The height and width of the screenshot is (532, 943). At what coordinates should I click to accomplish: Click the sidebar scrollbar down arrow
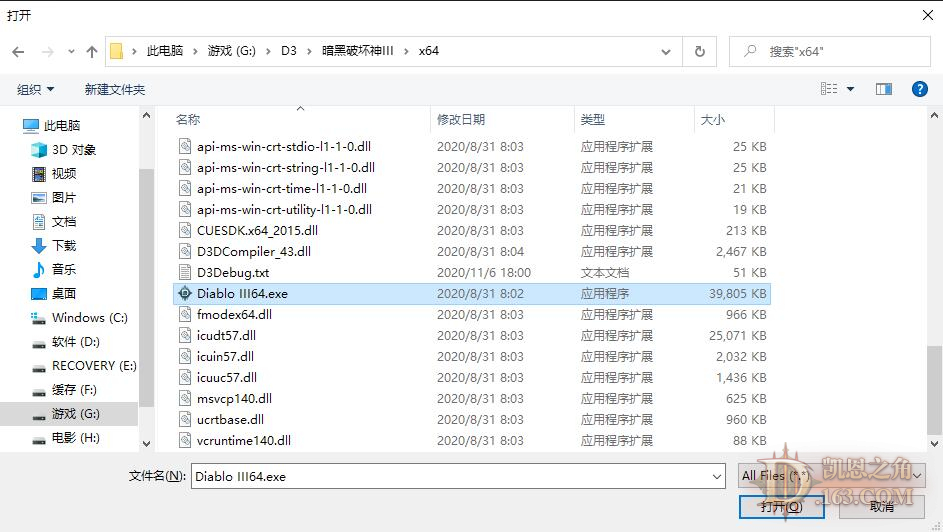pos(146,444)
